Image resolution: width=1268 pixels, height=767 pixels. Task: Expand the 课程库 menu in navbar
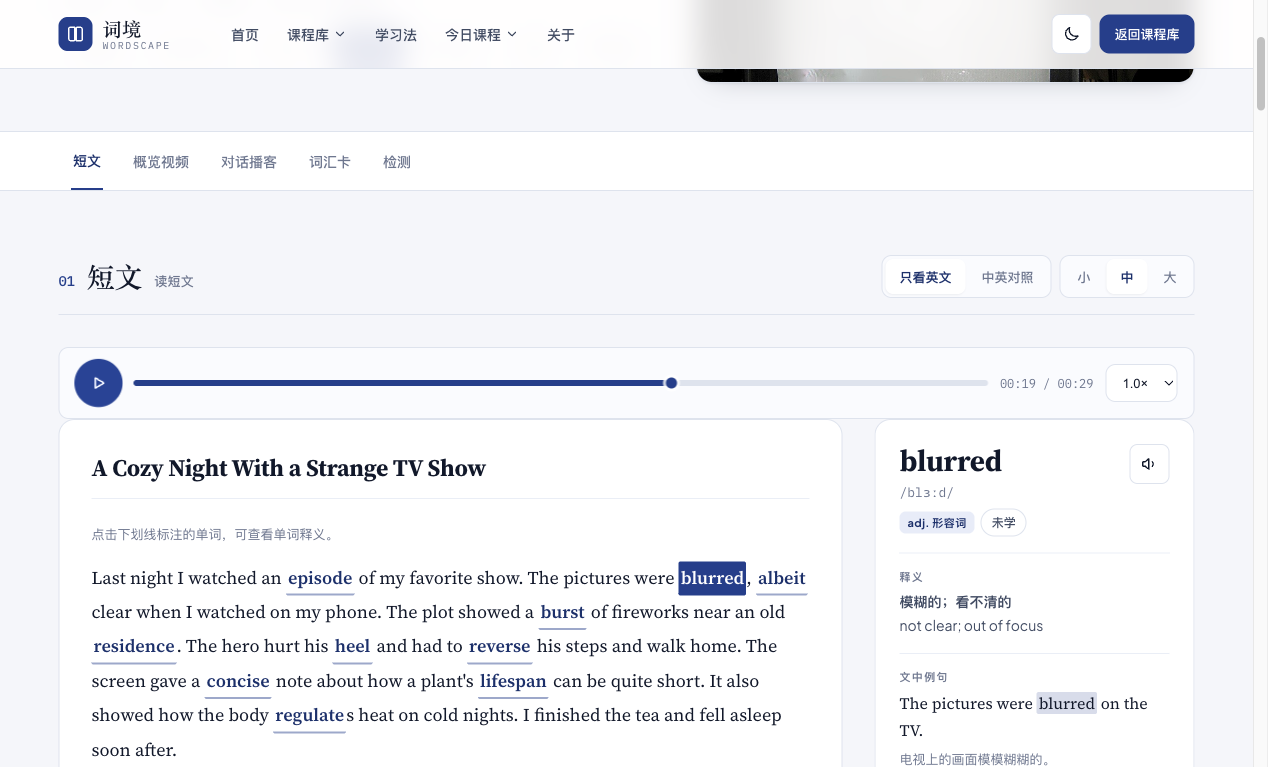[x=316, y=34]
